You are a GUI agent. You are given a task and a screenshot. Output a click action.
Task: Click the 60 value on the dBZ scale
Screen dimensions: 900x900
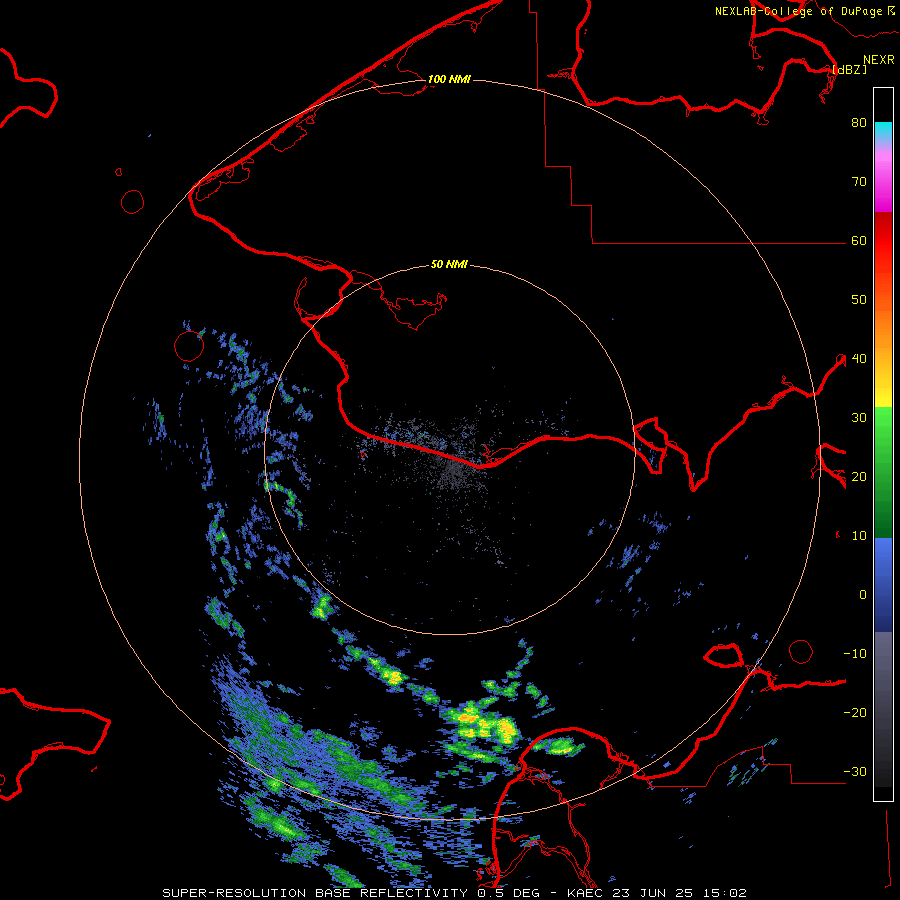[x=859, y=240]
